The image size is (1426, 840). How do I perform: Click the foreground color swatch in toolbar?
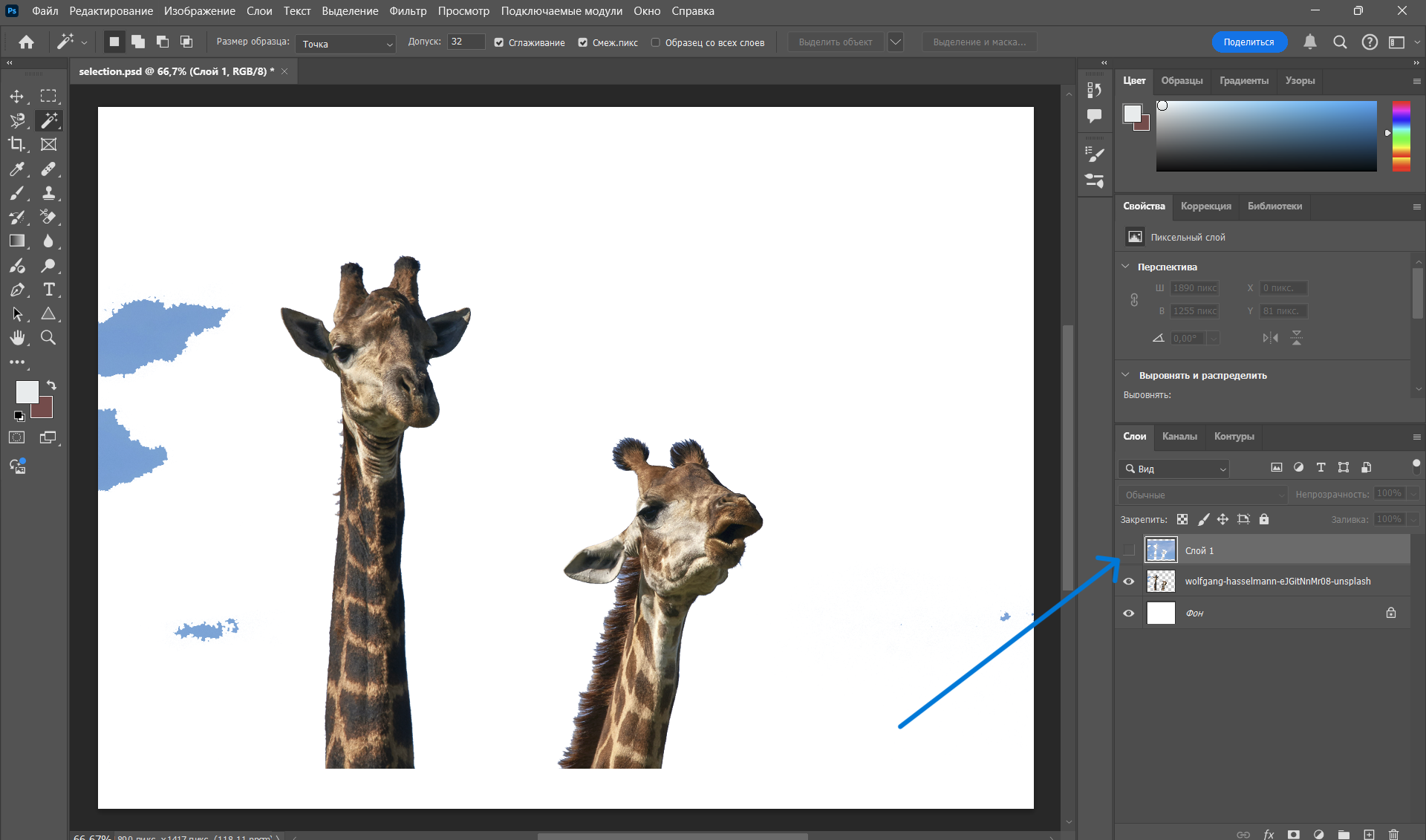click(27, 391)
